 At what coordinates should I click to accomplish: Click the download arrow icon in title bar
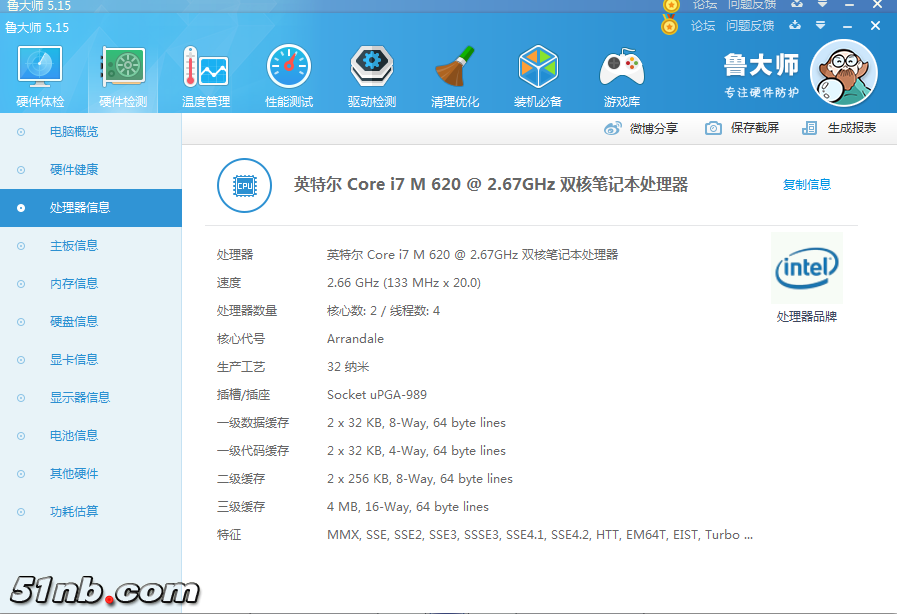[793, 25]
